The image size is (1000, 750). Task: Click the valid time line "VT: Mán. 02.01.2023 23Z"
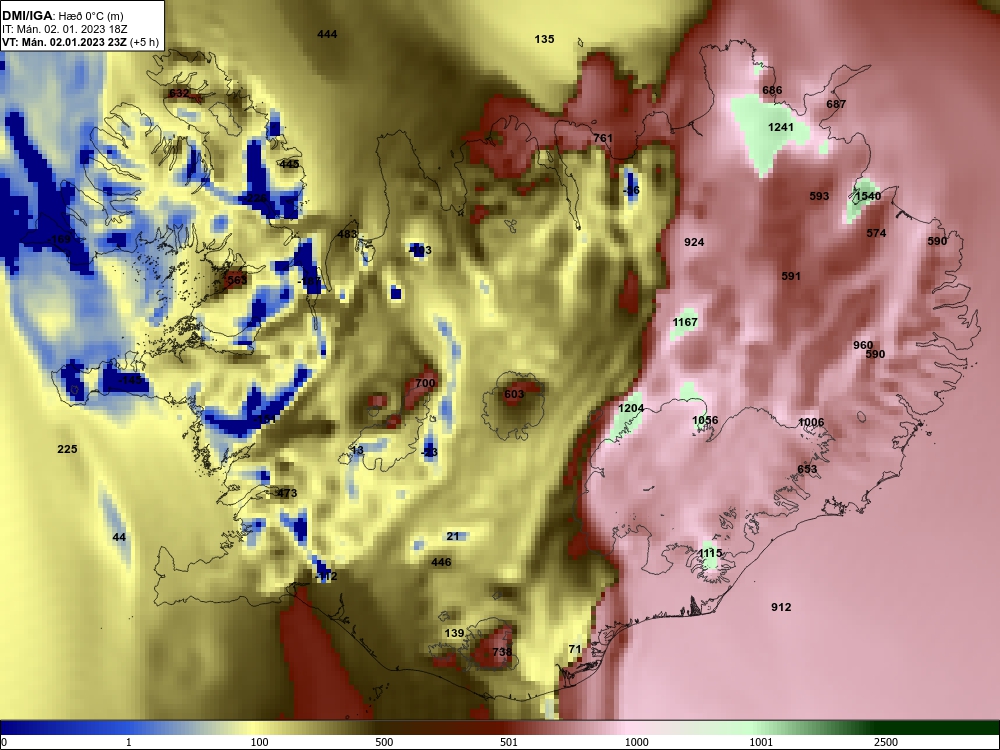point(64,43)
